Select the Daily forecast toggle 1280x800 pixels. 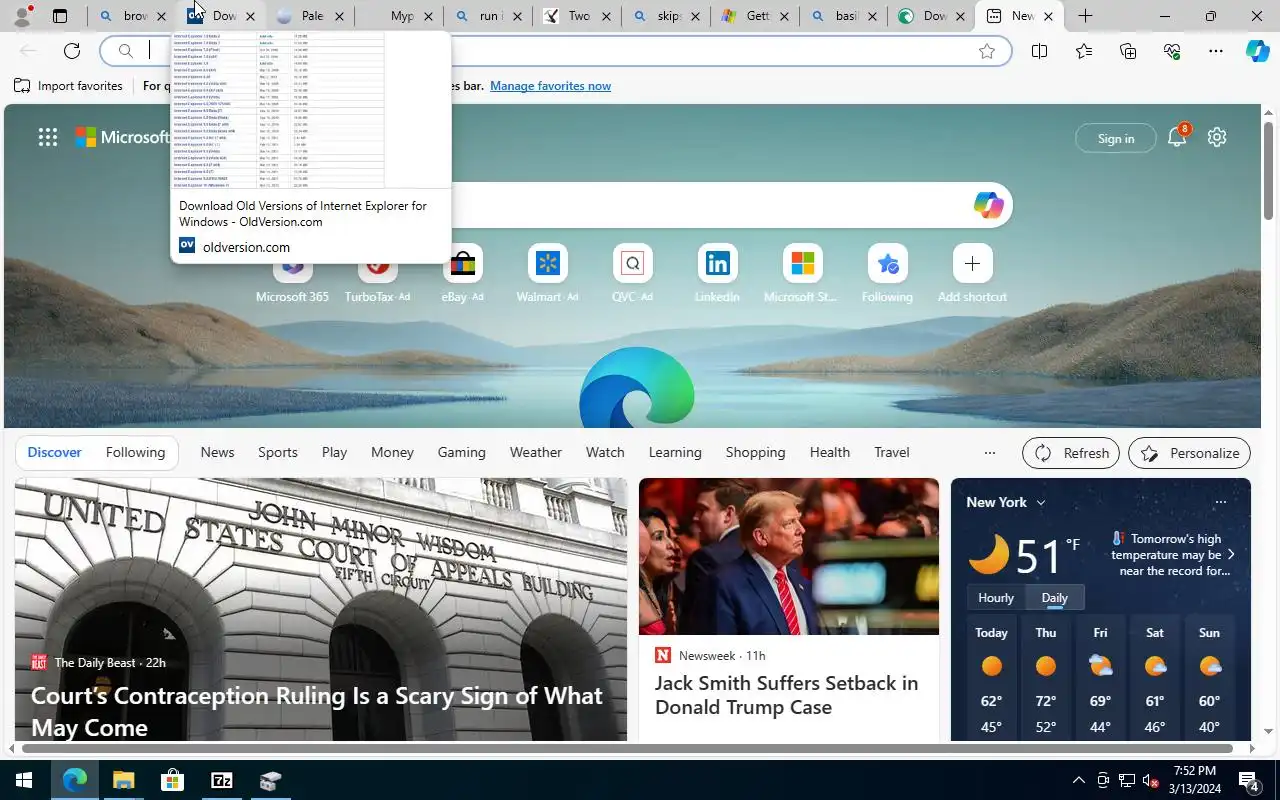1055,598
